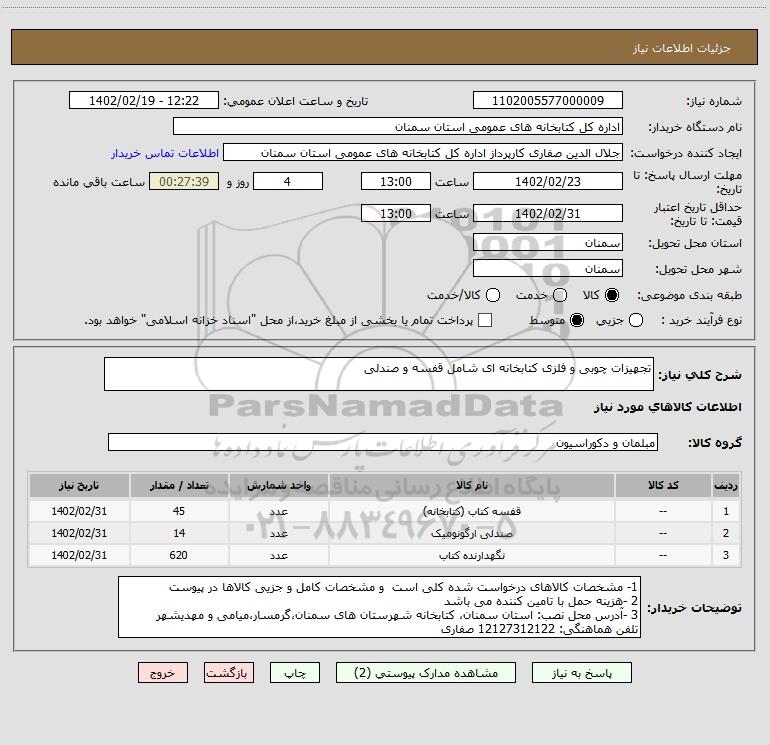Click the توضیحات خریدار notes box
The width and height of the screenshot is (770, 745).
[x=379, y=607]
